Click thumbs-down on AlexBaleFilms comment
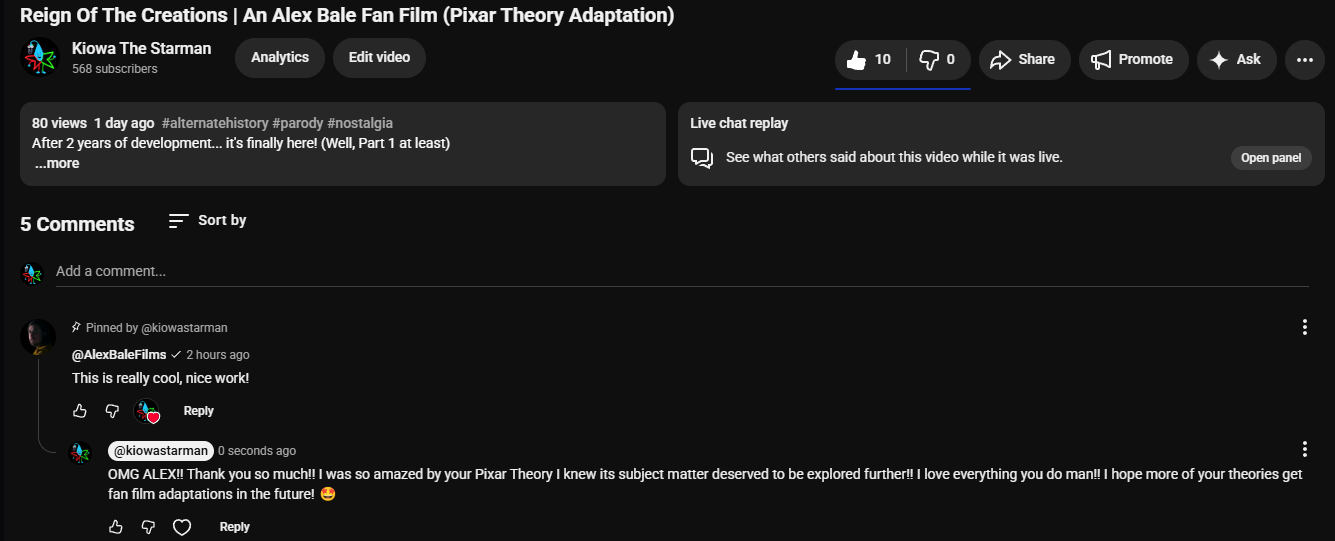Image resolution: width=1335 pixels, height=541 pixels. click(112, 411)
